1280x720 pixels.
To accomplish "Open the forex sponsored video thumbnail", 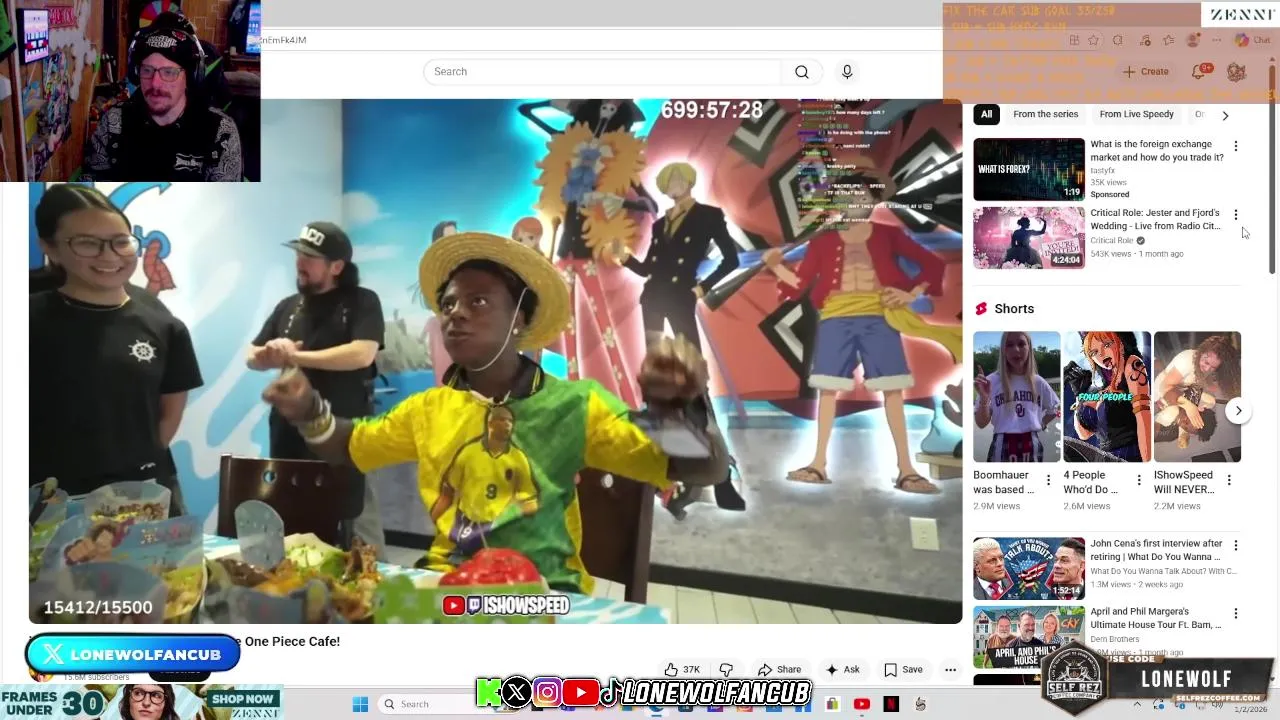I will tap(1029, 169).
